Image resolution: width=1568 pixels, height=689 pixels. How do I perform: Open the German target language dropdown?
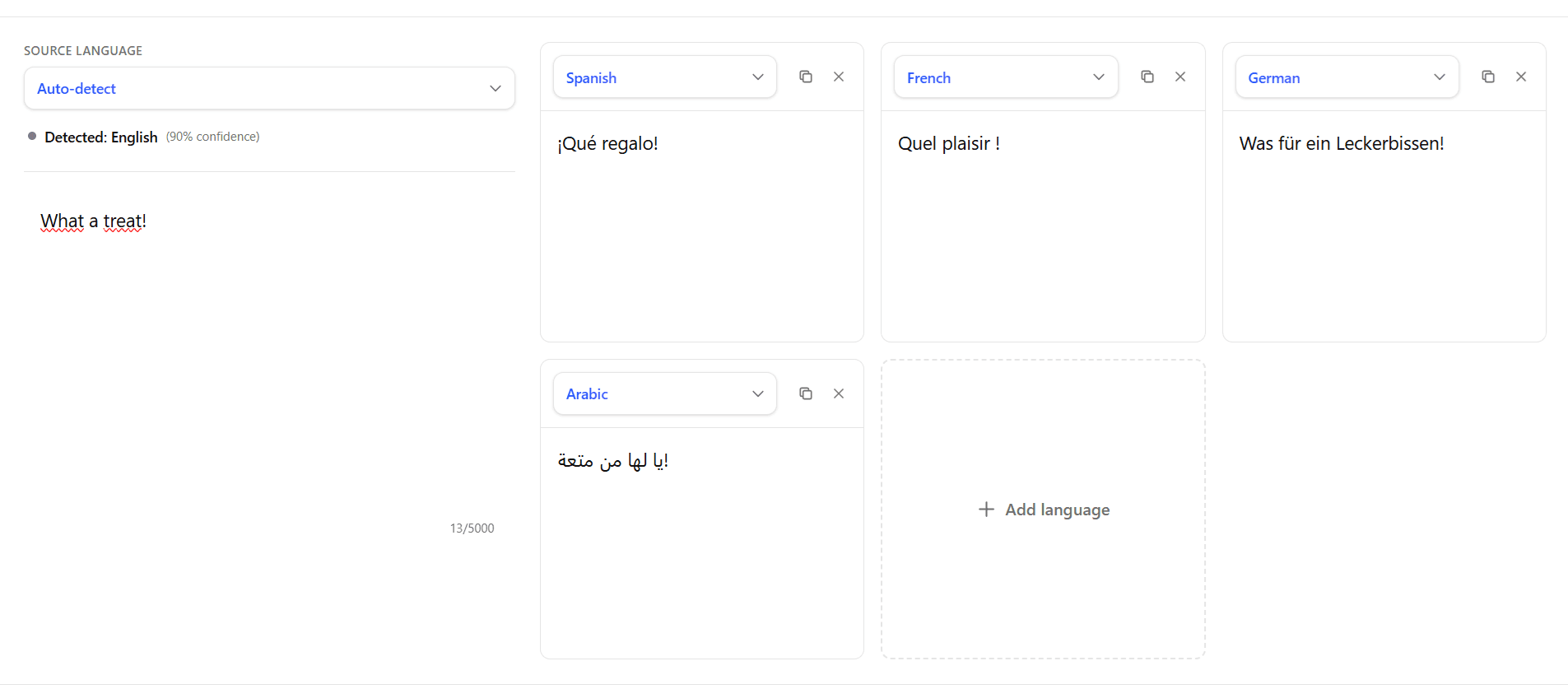tap(1347, 77)
